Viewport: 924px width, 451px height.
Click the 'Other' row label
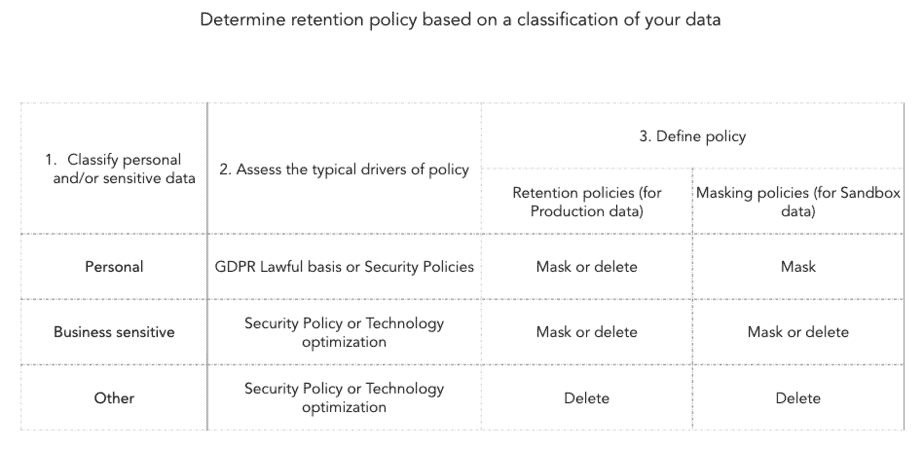pos(114,398)
